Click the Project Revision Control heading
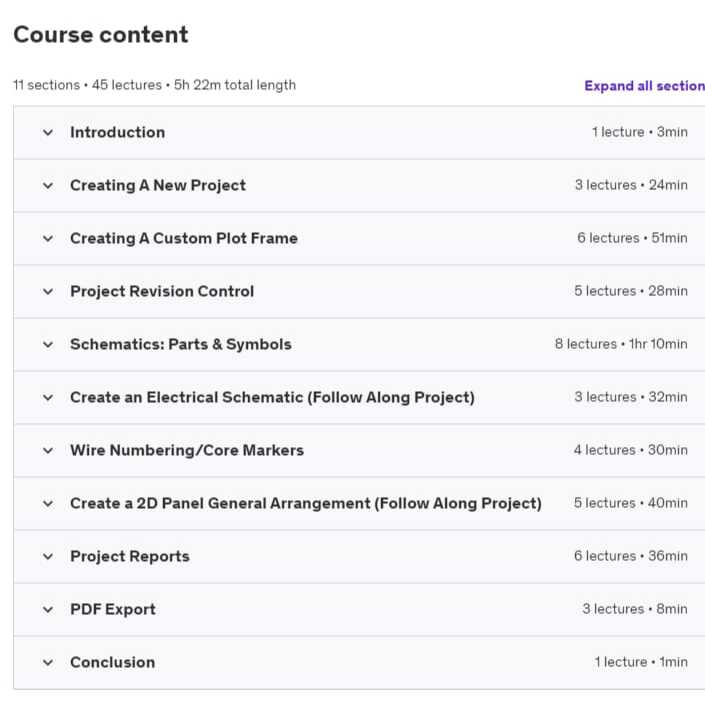The height and width of the screenshot is (705, 705). pyautogui.click(x=162, y=291)
